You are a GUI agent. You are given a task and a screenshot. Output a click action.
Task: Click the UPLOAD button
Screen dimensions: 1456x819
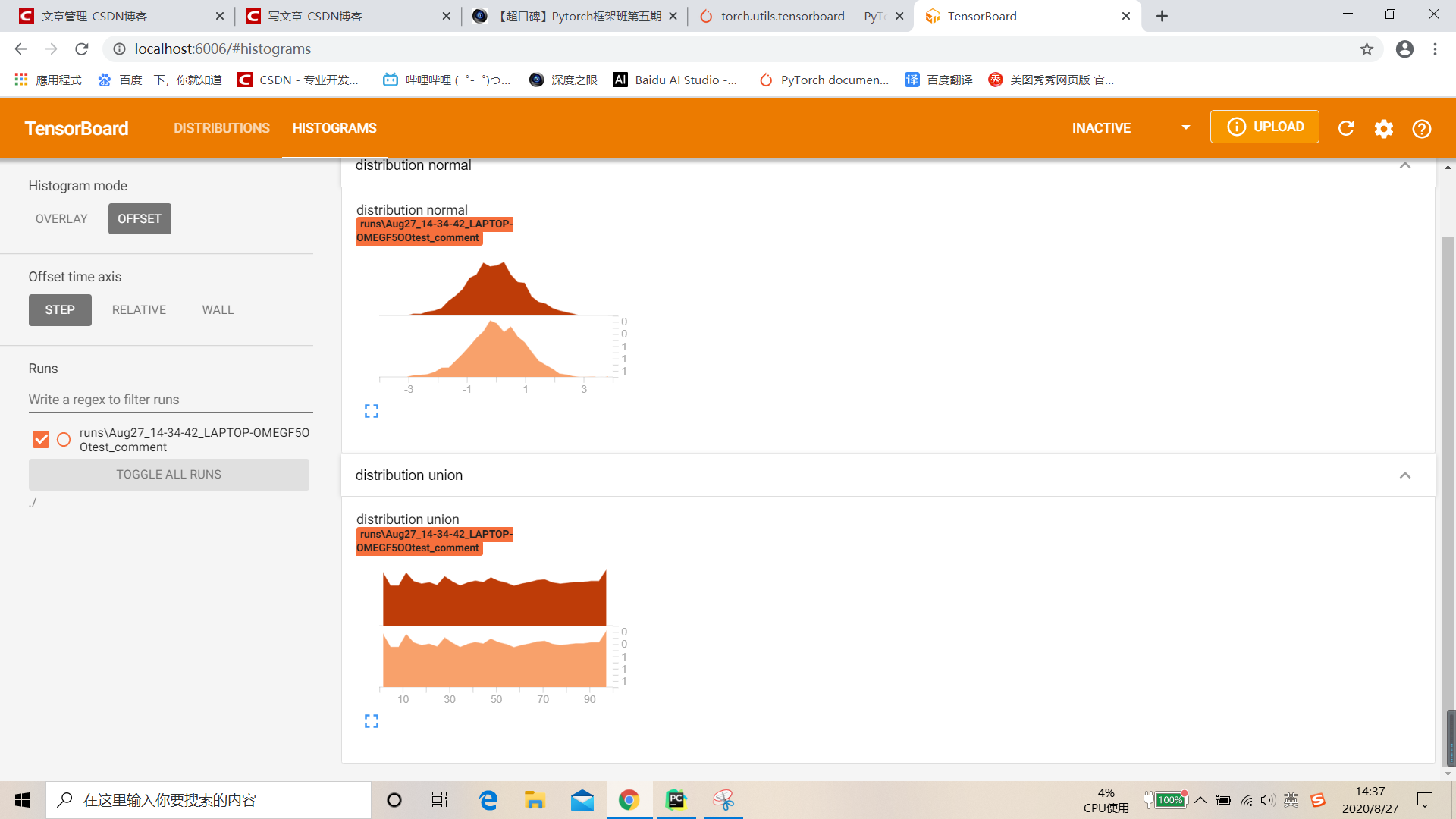1264,128
